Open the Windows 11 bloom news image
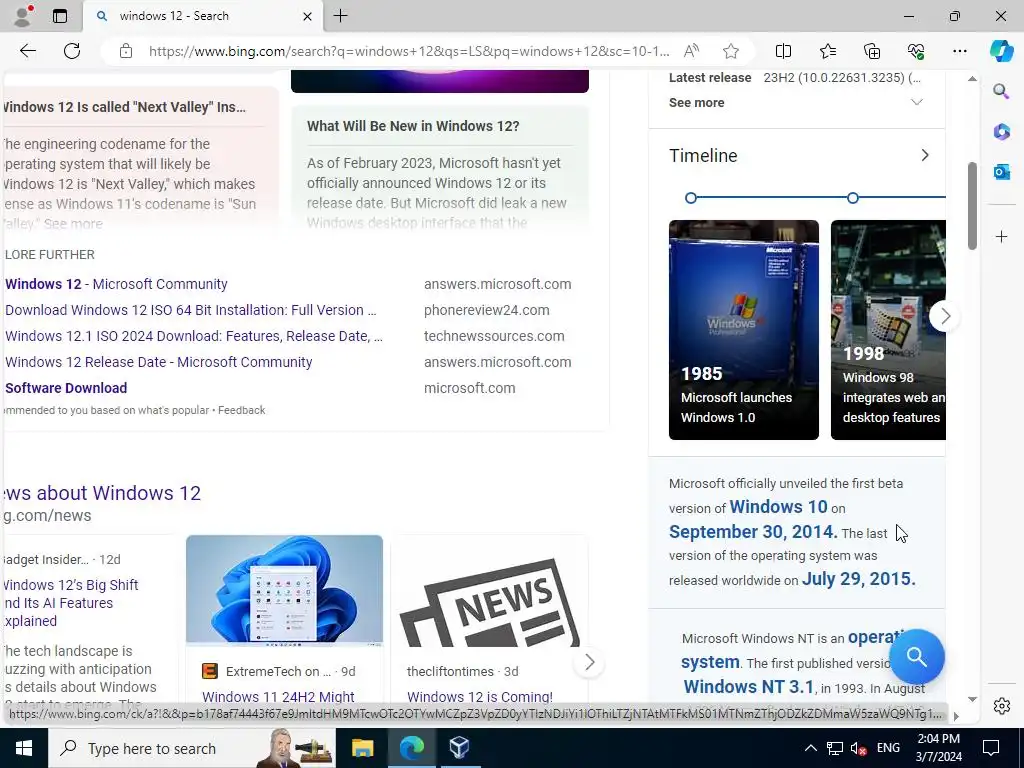 [284, 590]
